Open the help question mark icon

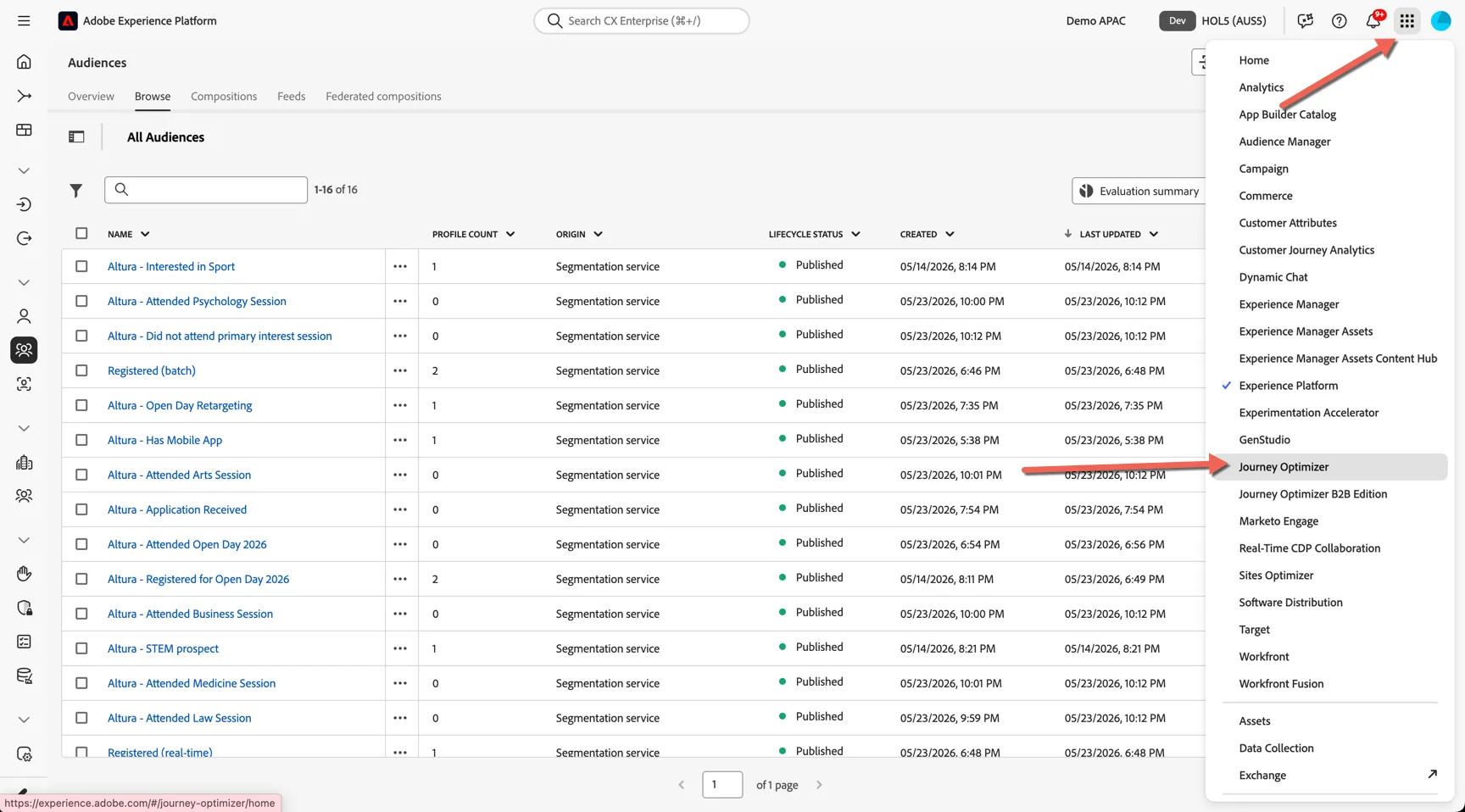(x=1339, y=21)
